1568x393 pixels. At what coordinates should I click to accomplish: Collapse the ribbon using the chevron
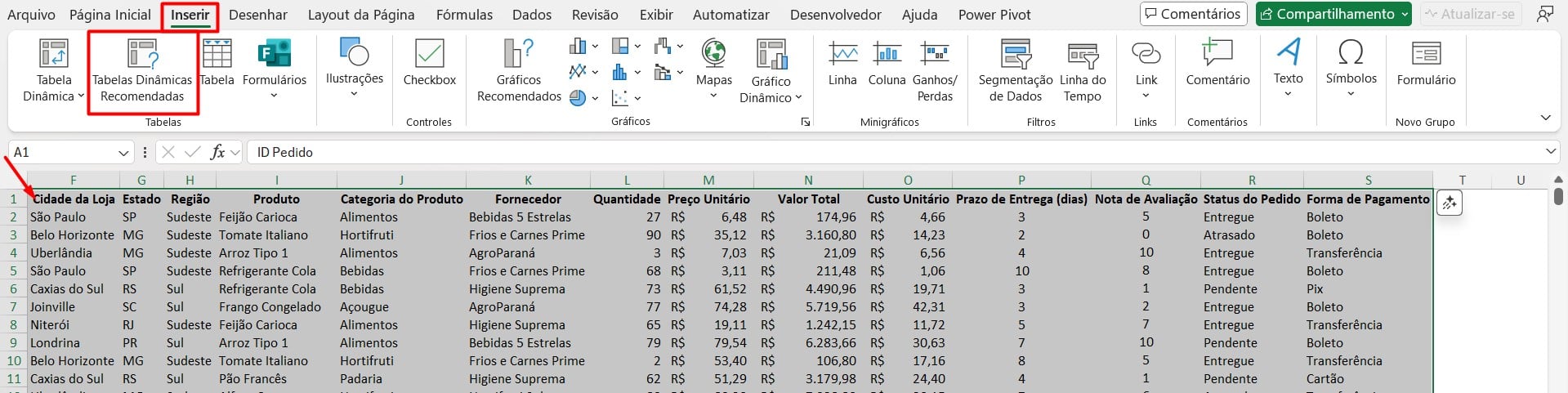coord(1545,118)
